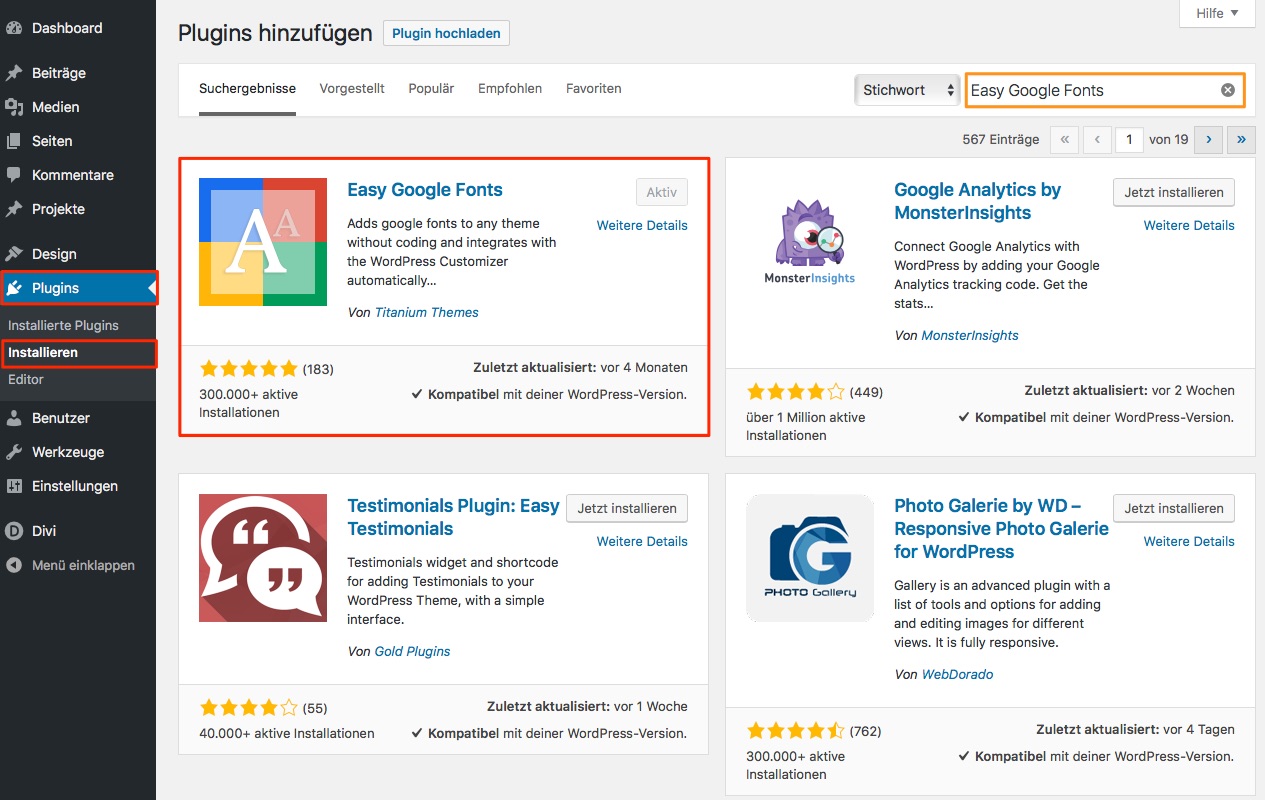Click the Benutzer user icon
Viewport: 1265px width, 800px height.
(14, 418)
